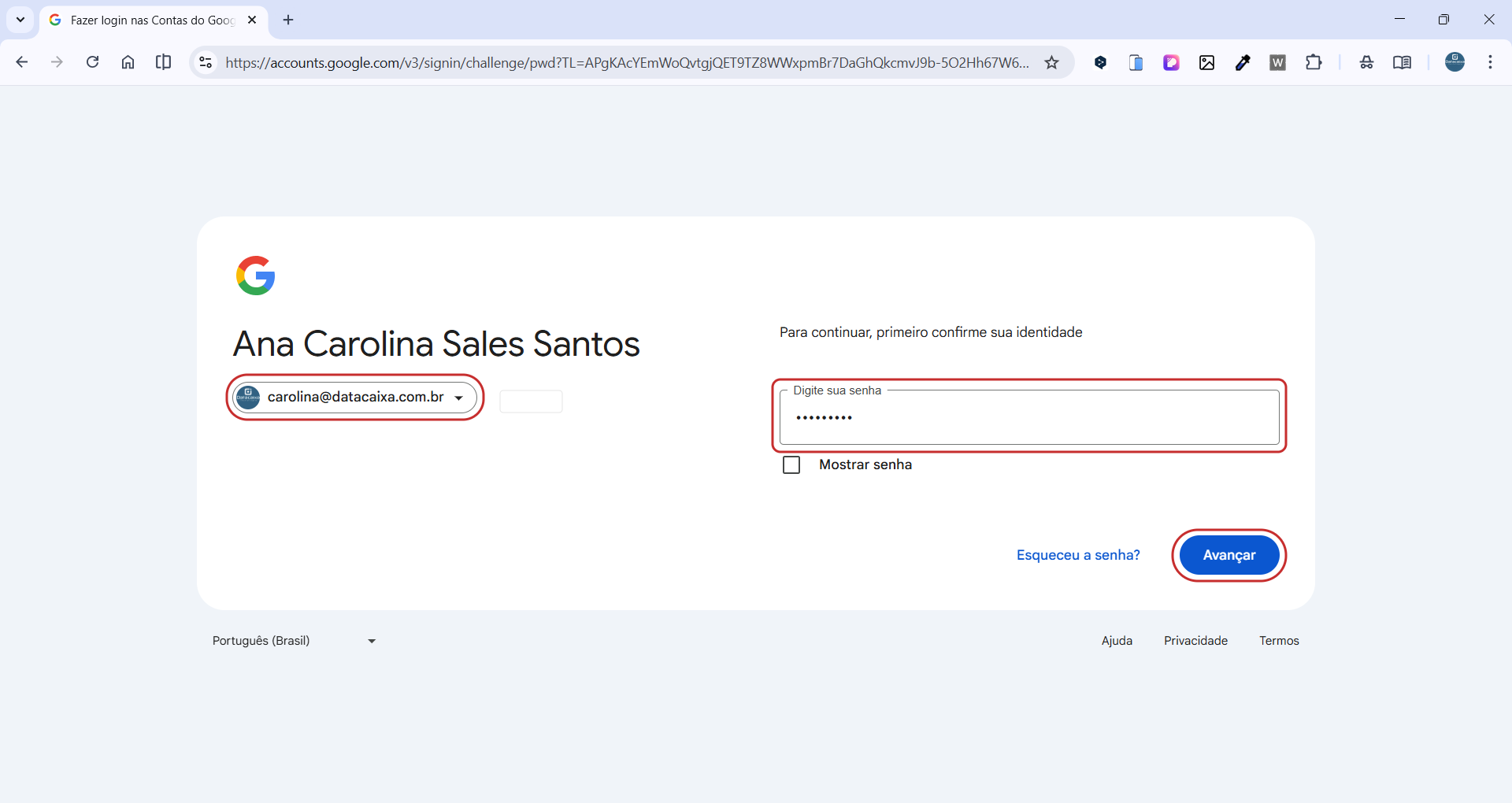The height and width of the screenshot is (803, 1512).
Task: Go to the browser home page
Action: (128, 62)
